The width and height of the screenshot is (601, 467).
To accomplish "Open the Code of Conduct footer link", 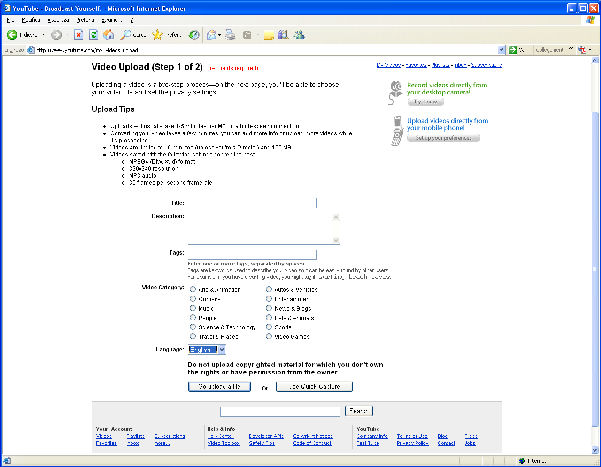I will click(312, 443).
